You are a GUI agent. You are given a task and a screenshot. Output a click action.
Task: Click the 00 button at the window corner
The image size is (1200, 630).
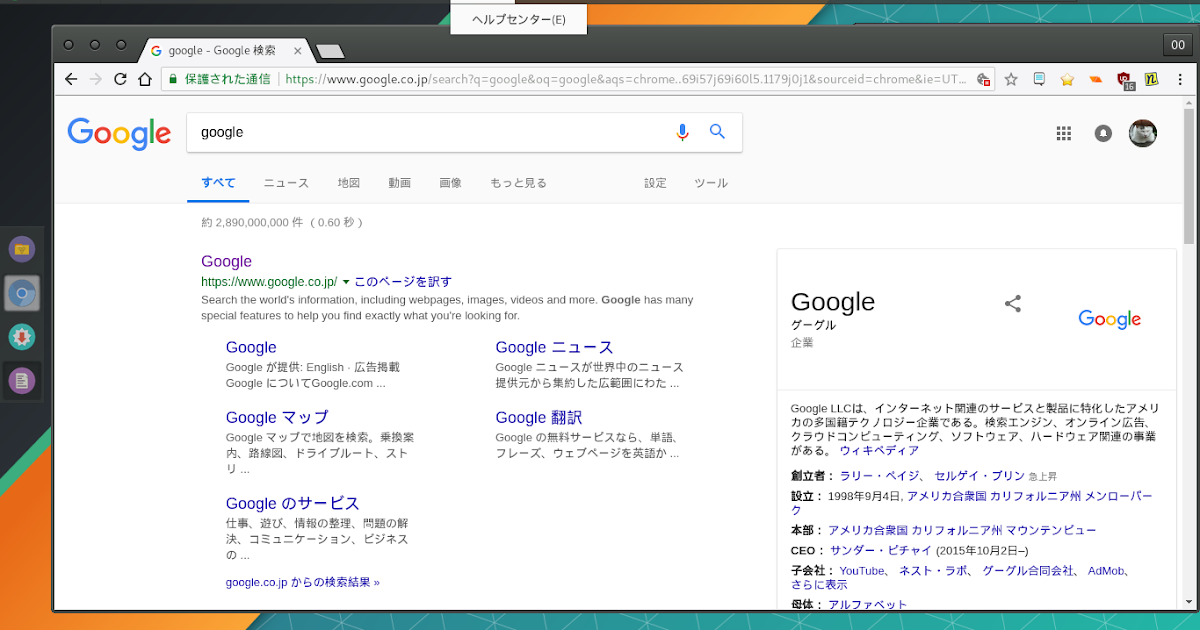click(x=1178, y=45)
